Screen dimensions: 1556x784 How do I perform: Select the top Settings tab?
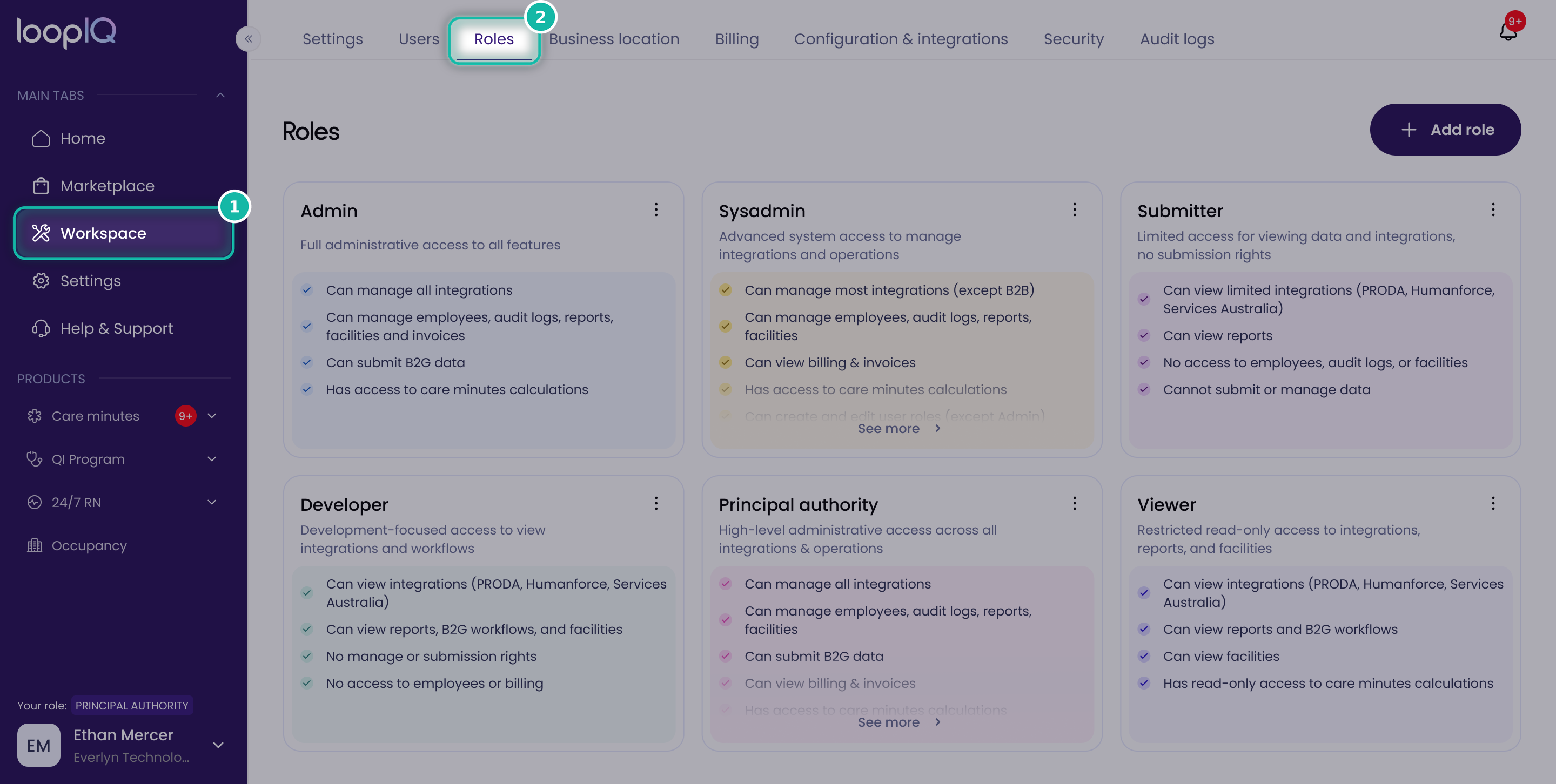(x=332, y=39)
